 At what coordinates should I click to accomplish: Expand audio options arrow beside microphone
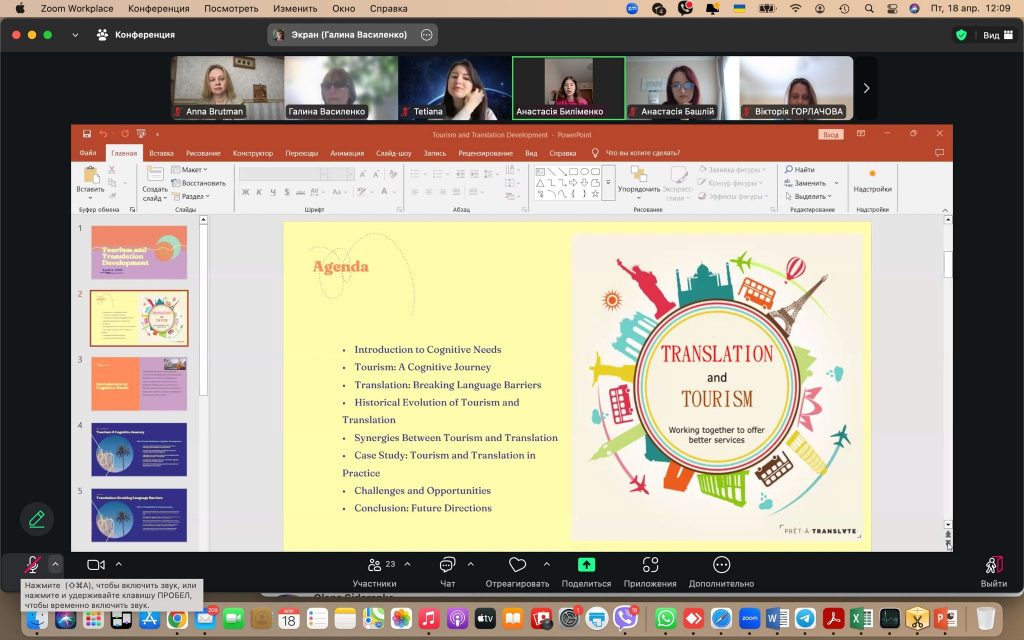click(x=55, y=564)
